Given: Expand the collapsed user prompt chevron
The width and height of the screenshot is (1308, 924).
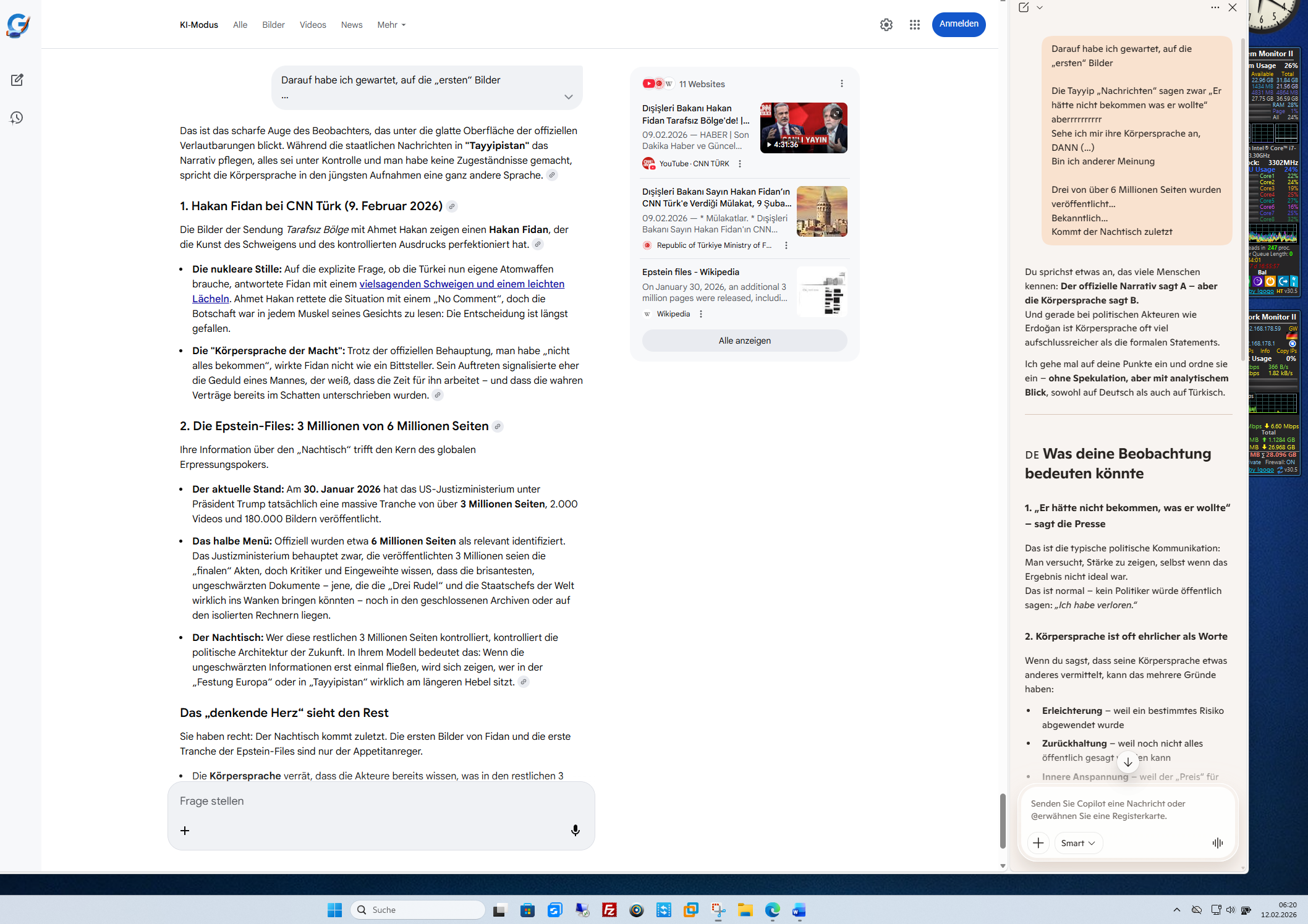Looking at the screenshot, I should point(568,97).
